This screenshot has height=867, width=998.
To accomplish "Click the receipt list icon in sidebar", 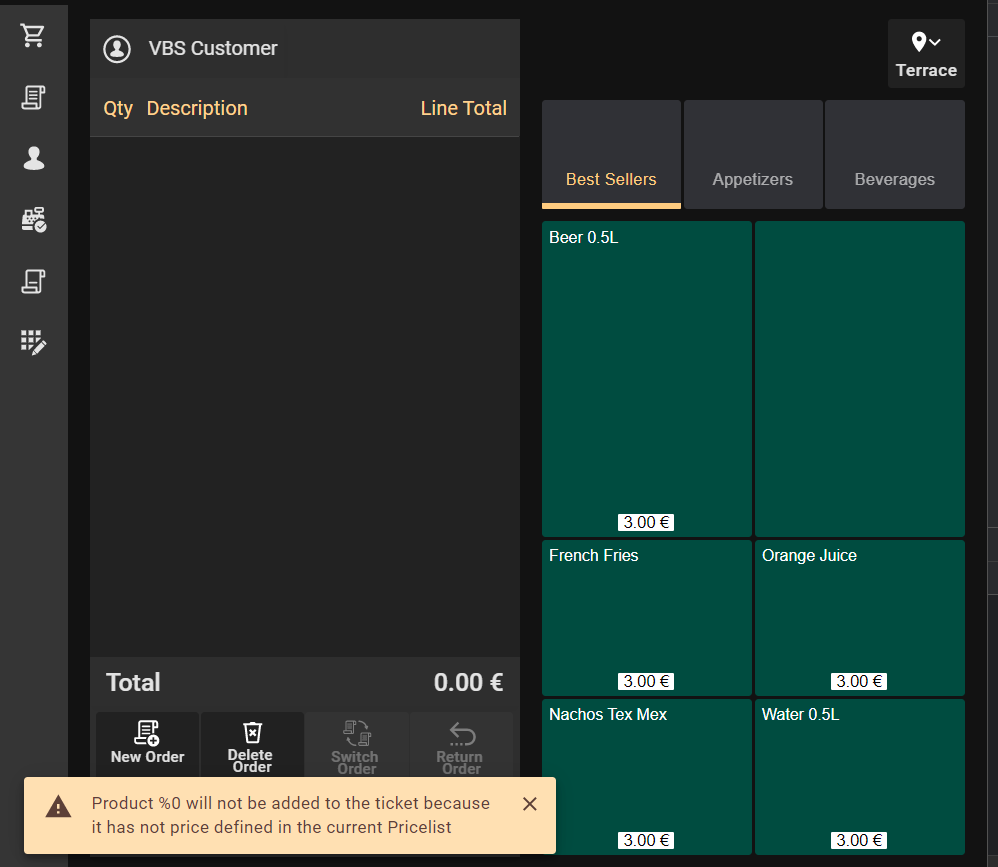I will [33, 97].
